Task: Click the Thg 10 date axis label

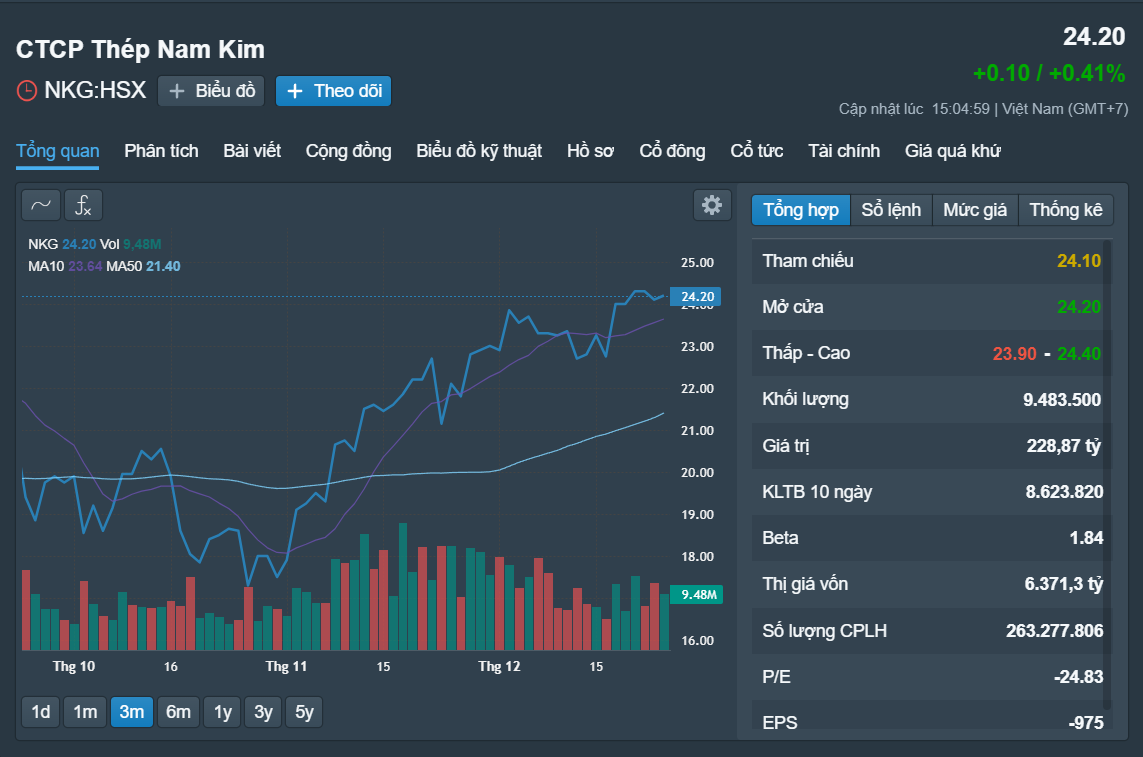Action: click(x=74, y=667)
